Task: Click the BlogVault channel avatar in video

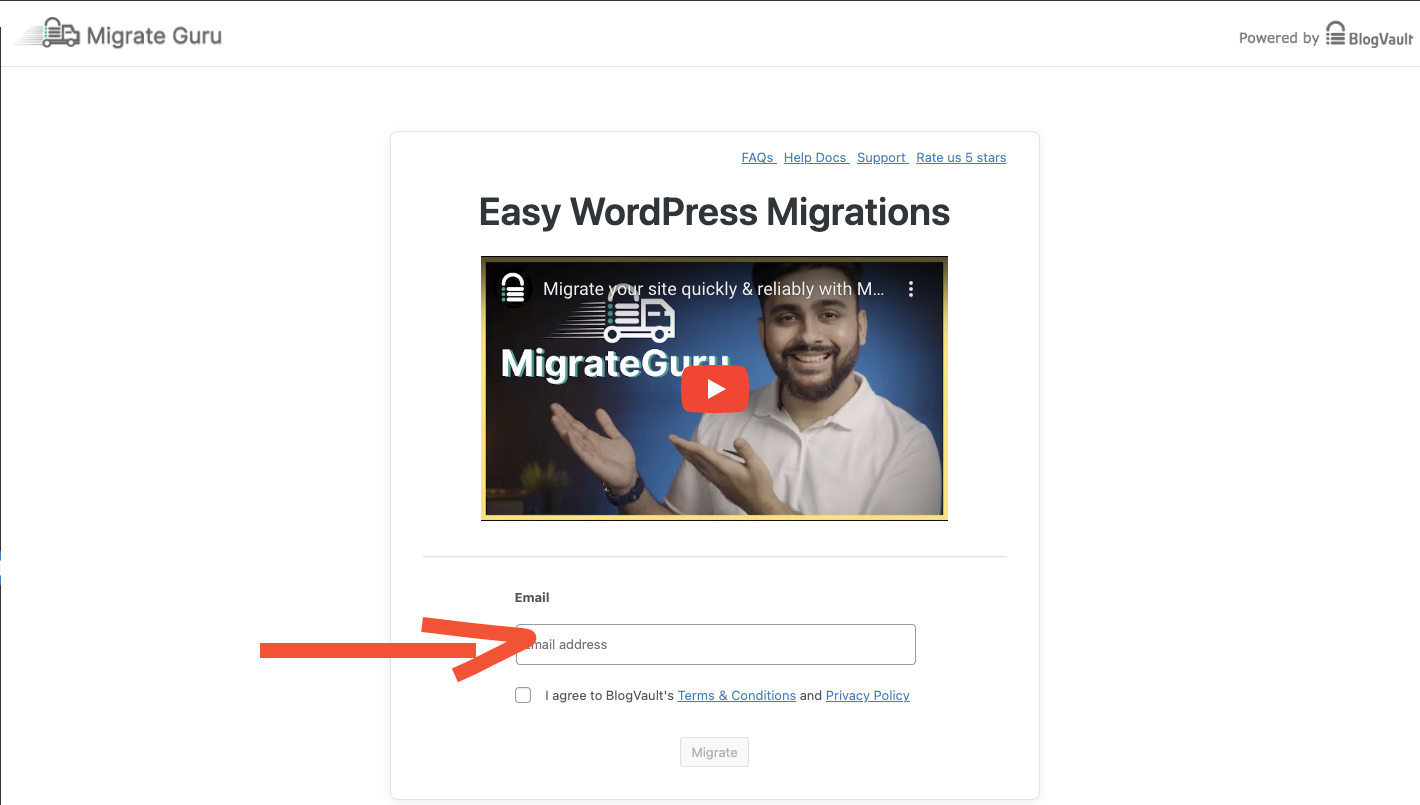Action: coord(513,288)
